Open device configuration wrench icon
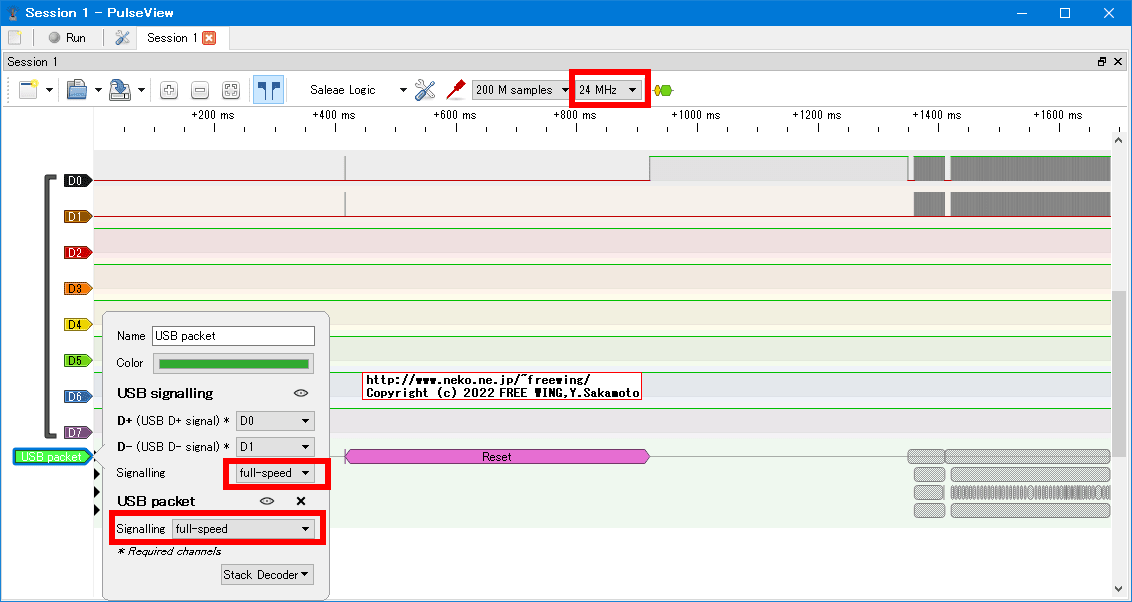The height and width of the screenshot is (602, 1132). point(425,90)
